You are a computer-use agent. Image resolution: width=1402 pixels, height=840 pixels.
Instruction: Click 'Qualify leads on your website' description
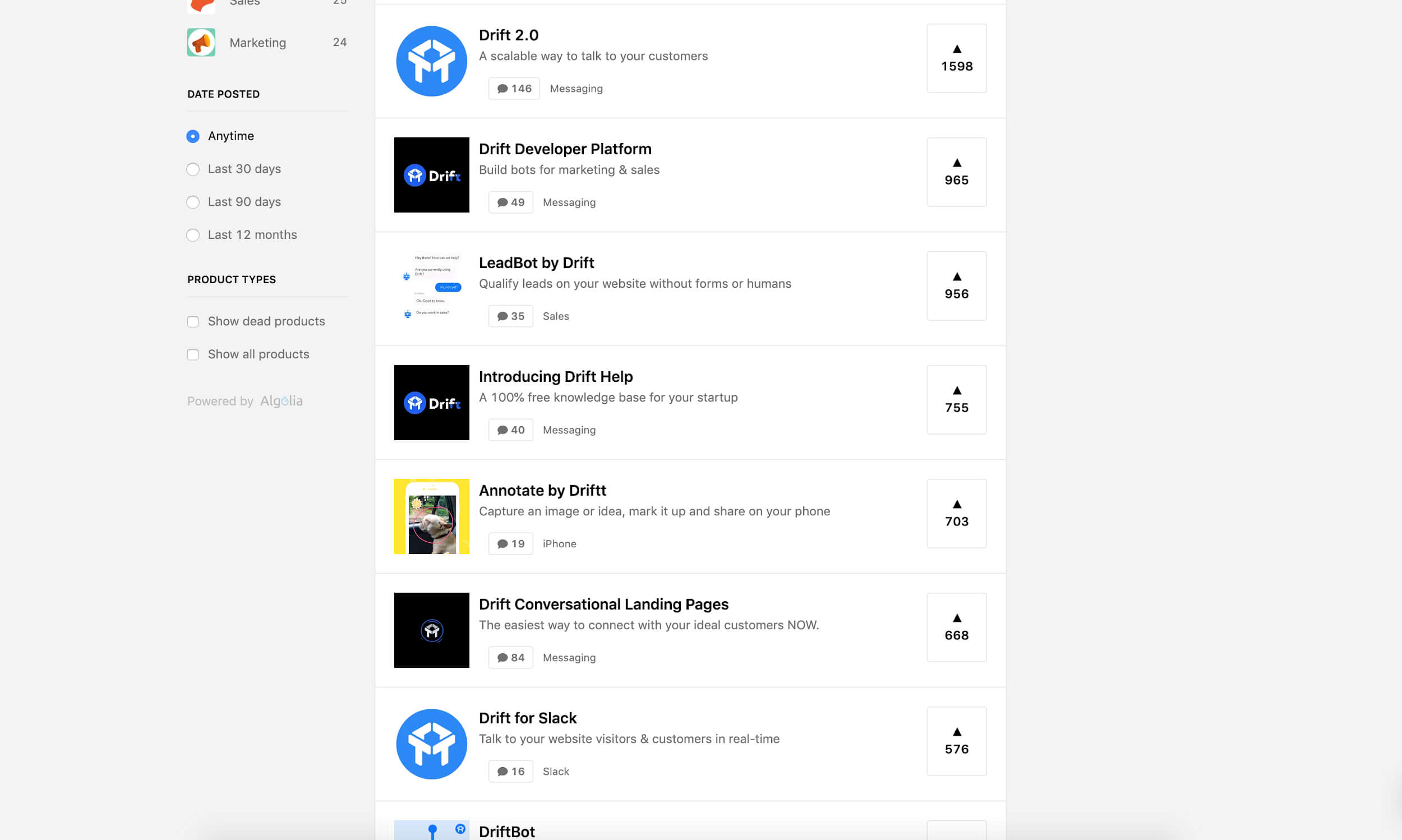[x=634, y=284]
